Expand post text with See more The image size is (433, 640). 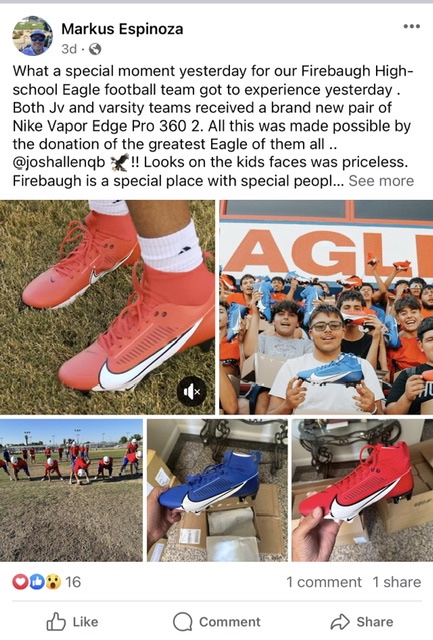coord(381,180)
